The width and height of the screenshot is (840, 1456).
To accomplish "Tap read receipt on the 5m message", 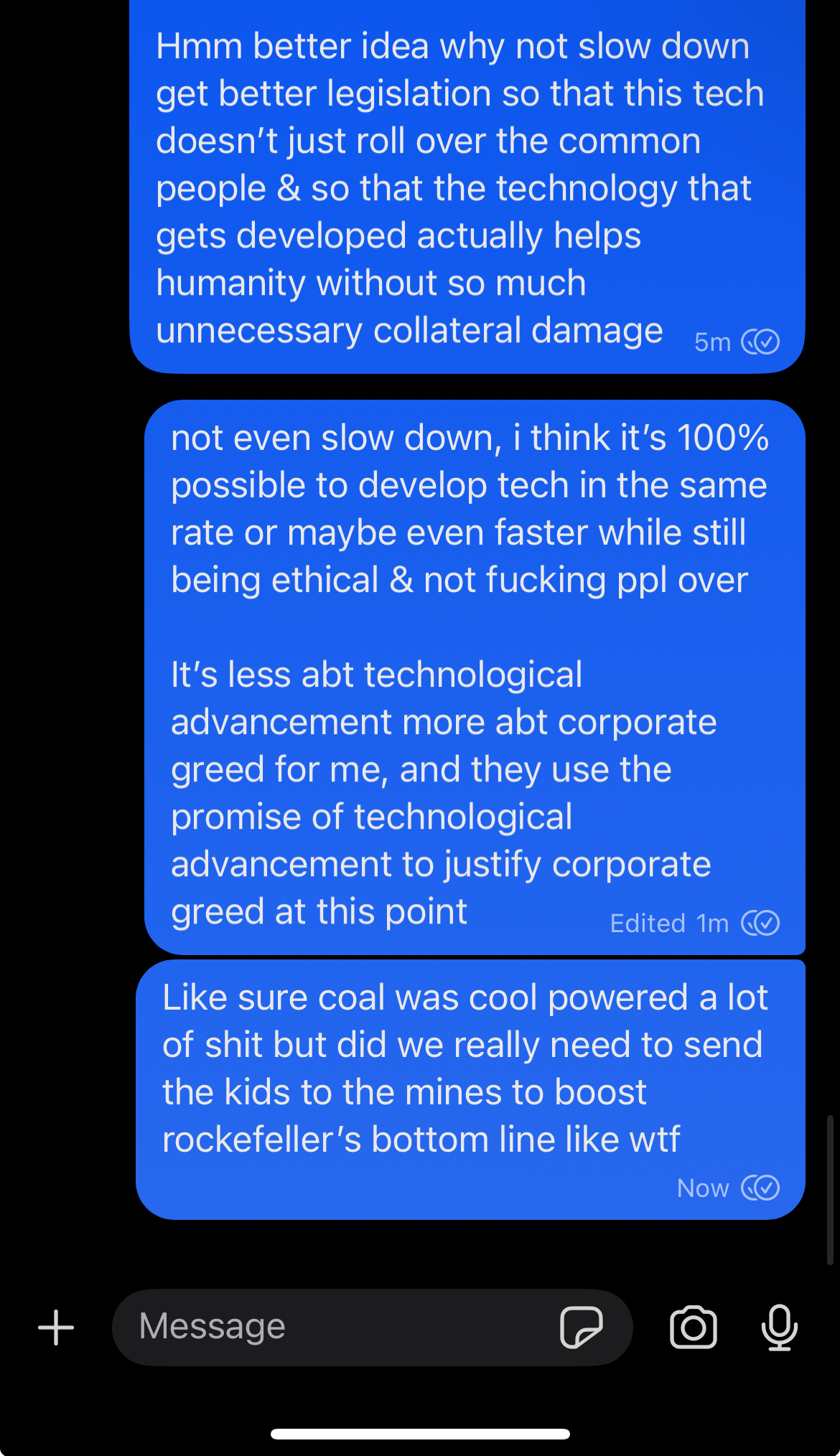I will [x=761, y=342].
